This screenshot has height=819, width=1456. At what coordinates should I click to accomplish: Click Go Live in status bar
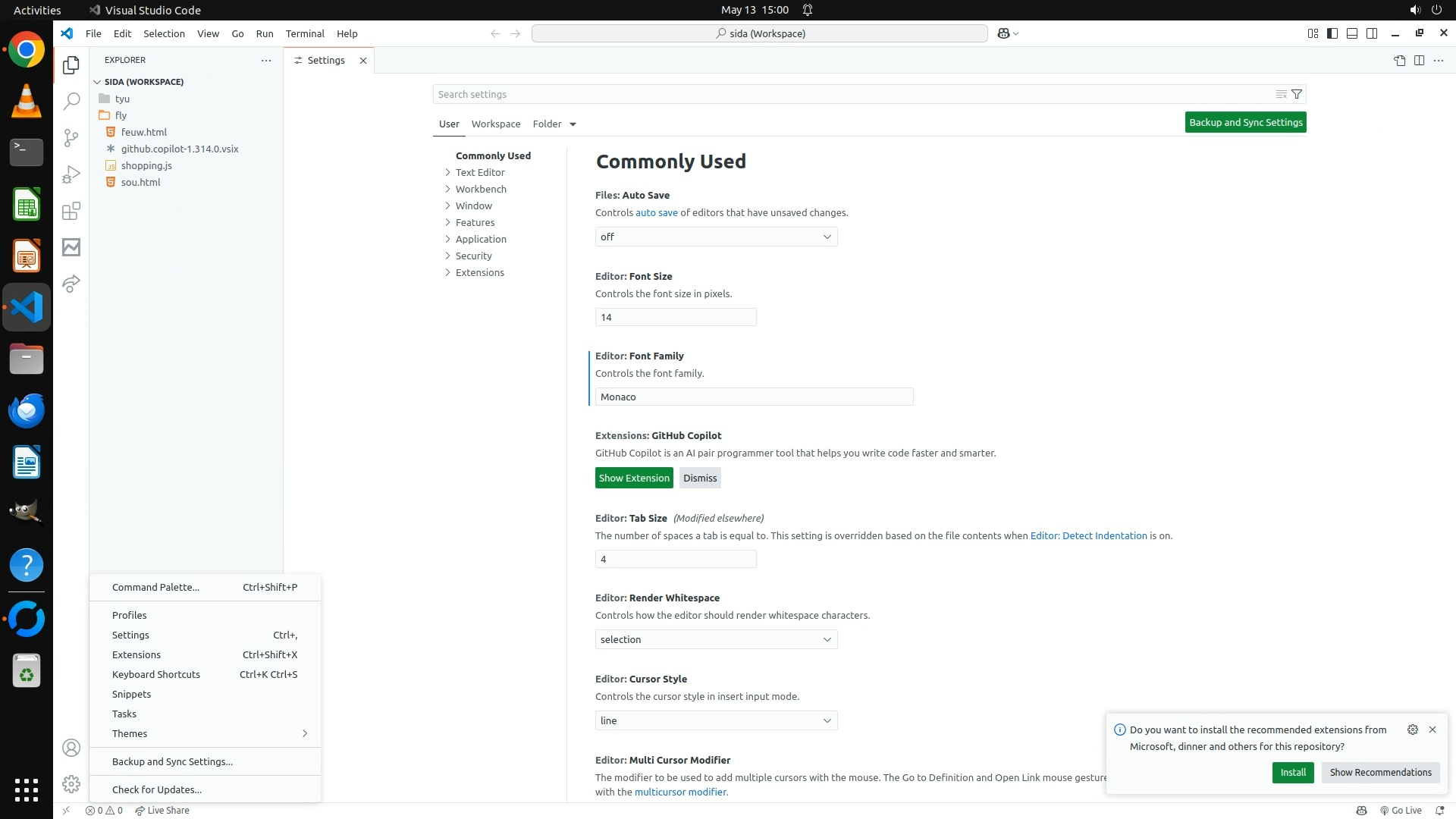point(1401,811)
